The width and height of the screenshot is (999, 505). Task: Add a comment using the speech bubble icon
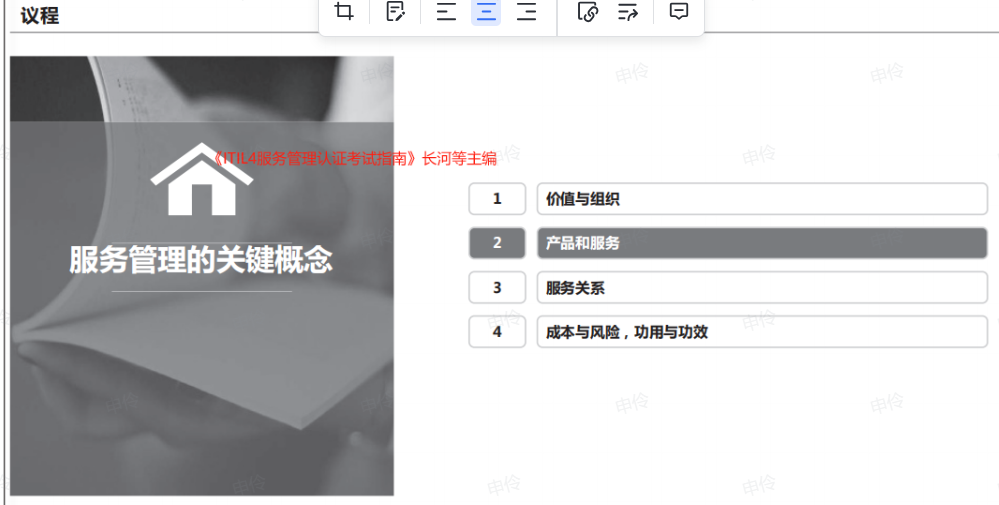(679, 11)
